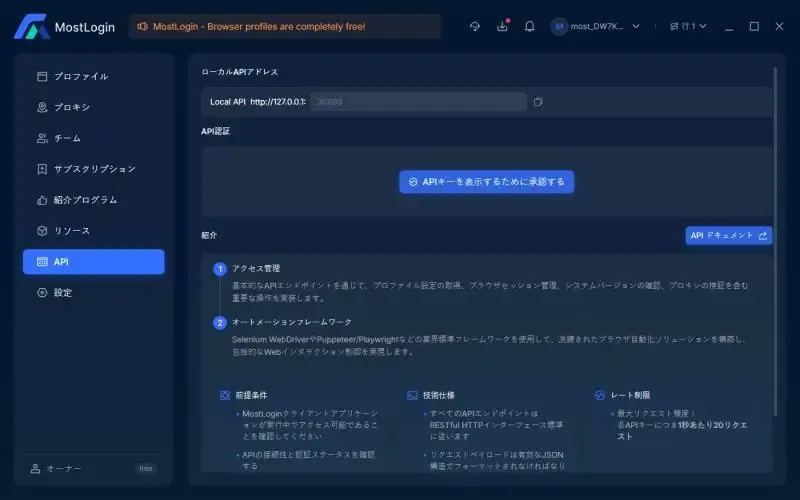
Task: Click the user avatar M icon
Action: [559, 27]
